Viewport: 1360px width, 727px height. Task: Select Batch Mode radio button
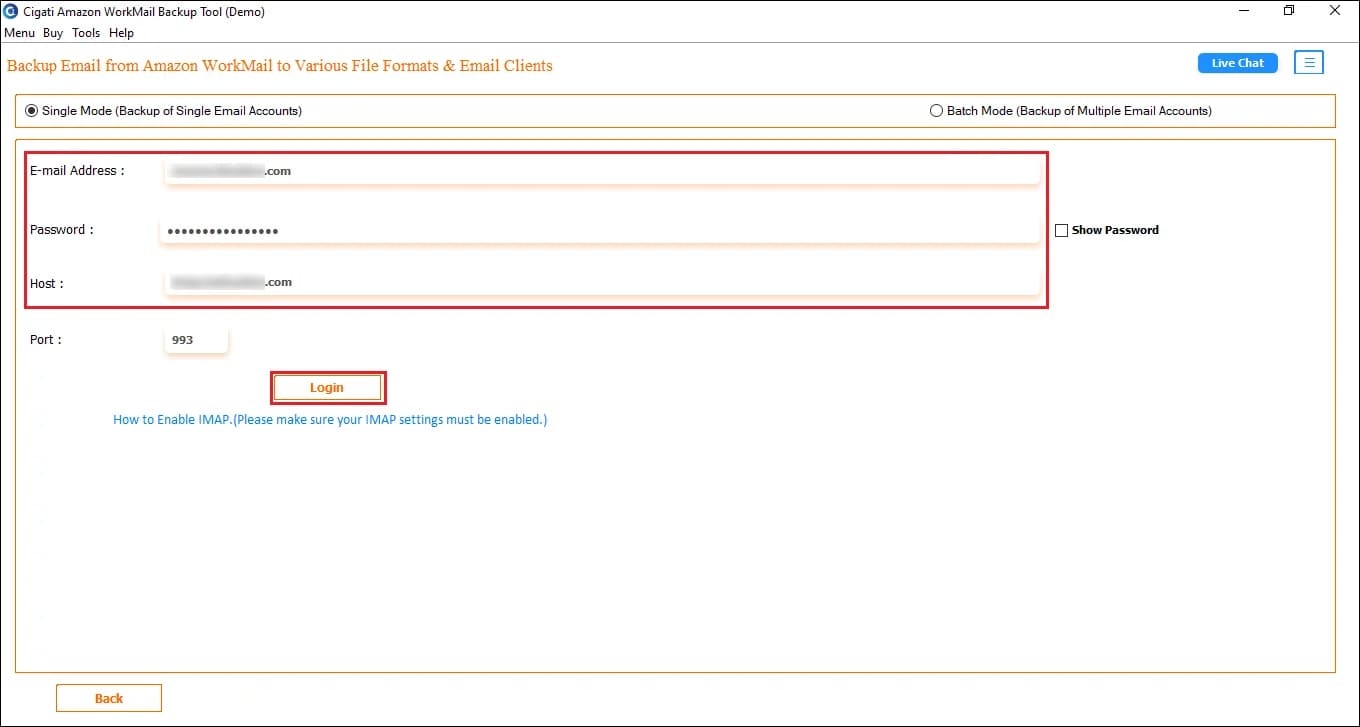[937, 111]
